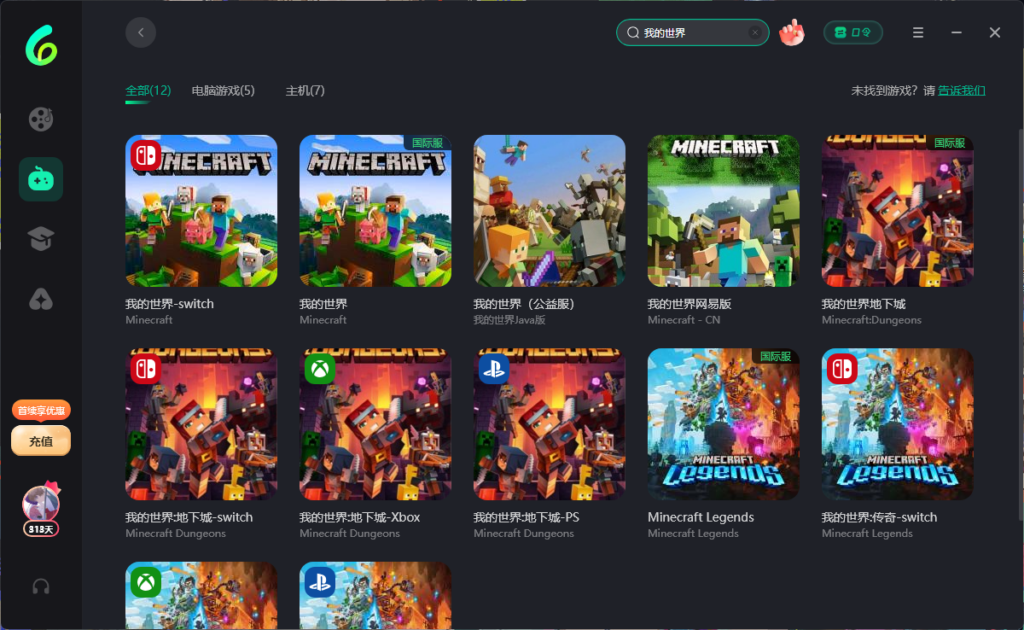Click the search magnifier icon
Image resolution: width=1024 pixels, height=630 pixels.
(633, 33)
